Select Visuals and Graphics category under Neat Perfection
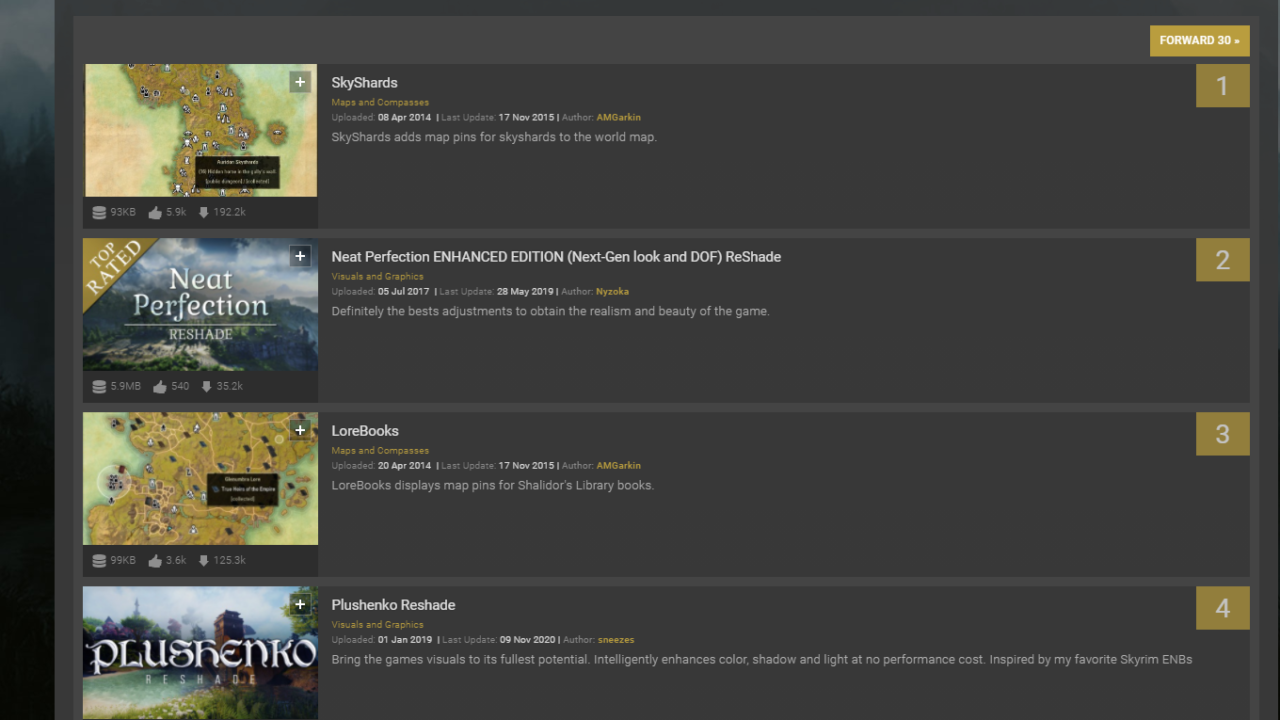1280x720 pixels. point(377,276)
